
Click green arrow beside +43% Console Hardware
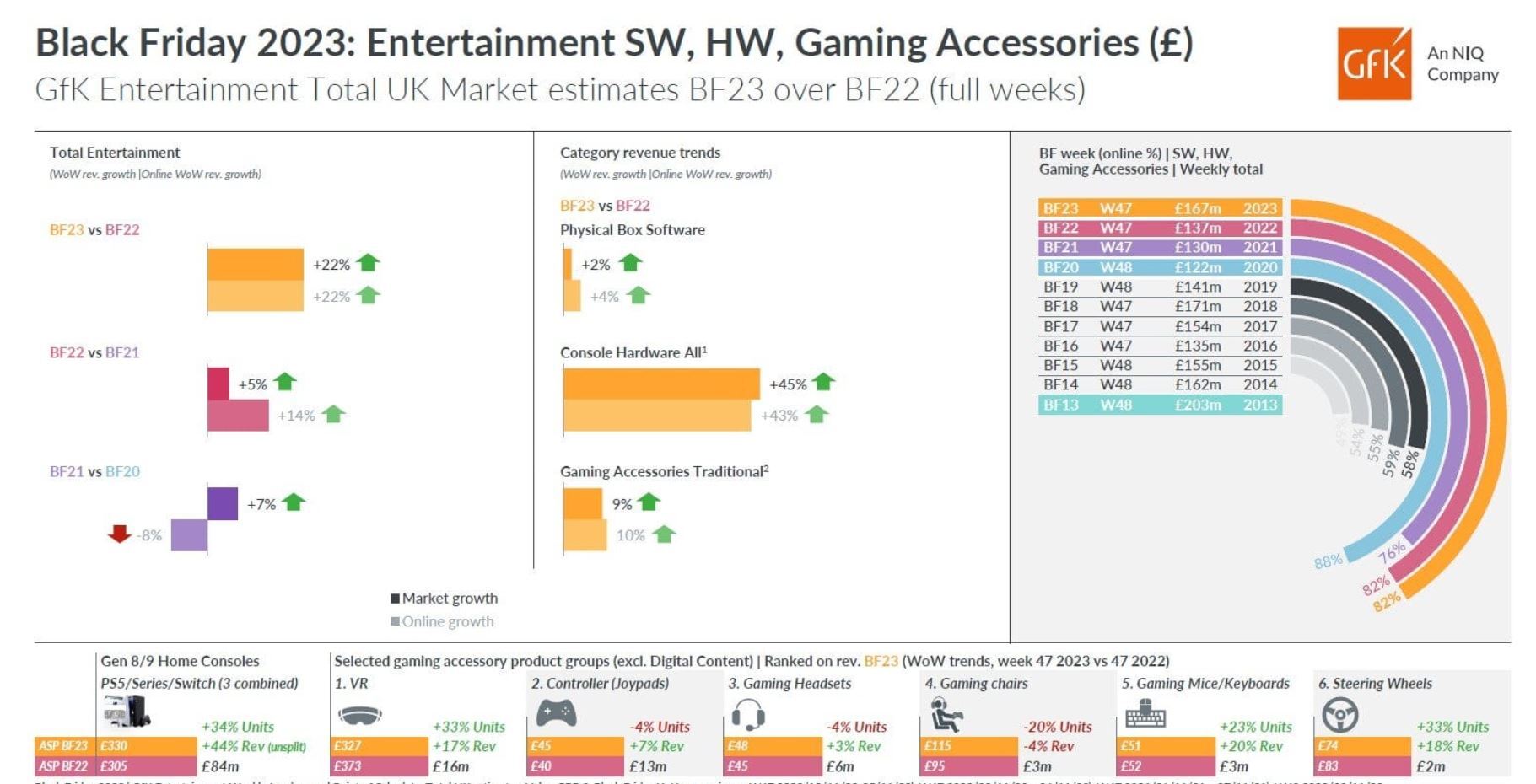pyautogui.click(x=816, y=414)
